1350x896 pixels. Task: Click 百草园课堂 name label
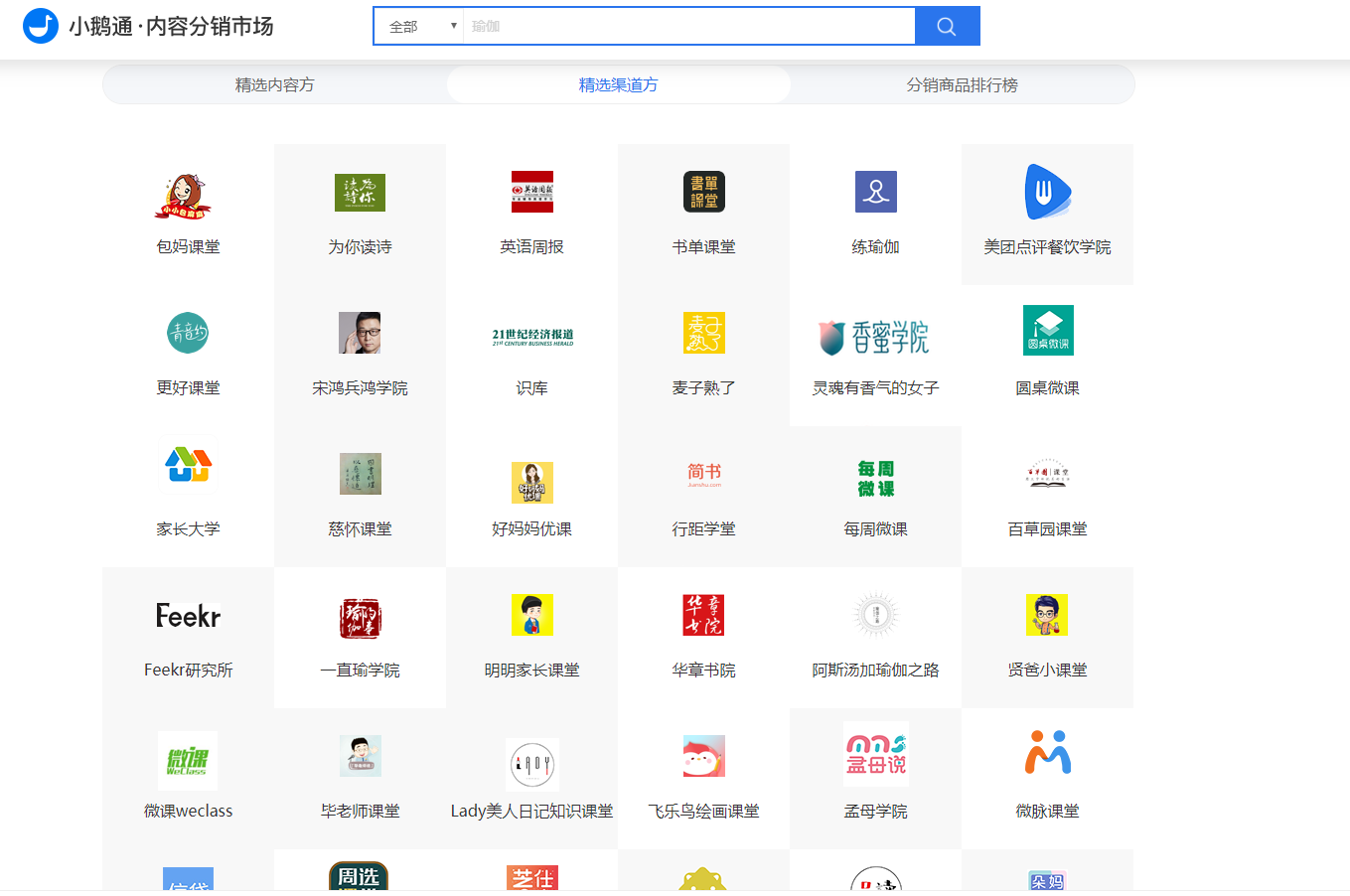click(x=1047, y=529)
